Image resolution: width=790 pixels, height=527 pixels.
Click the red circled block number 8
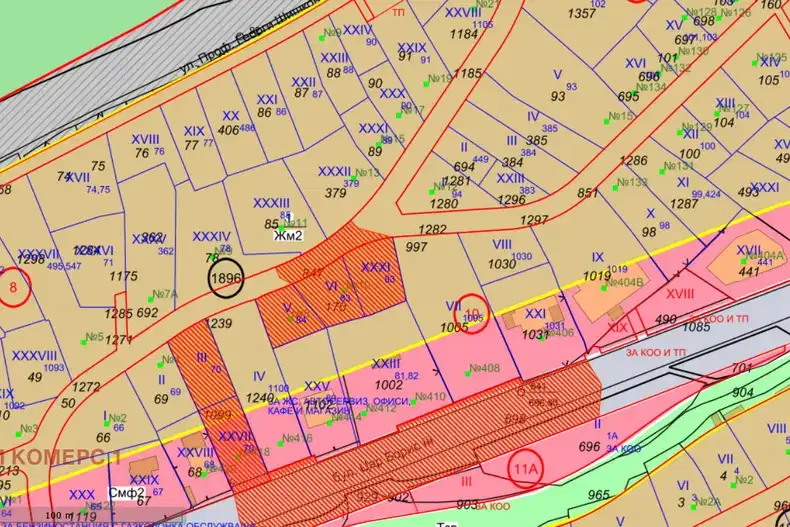click(x=14, y=288)
